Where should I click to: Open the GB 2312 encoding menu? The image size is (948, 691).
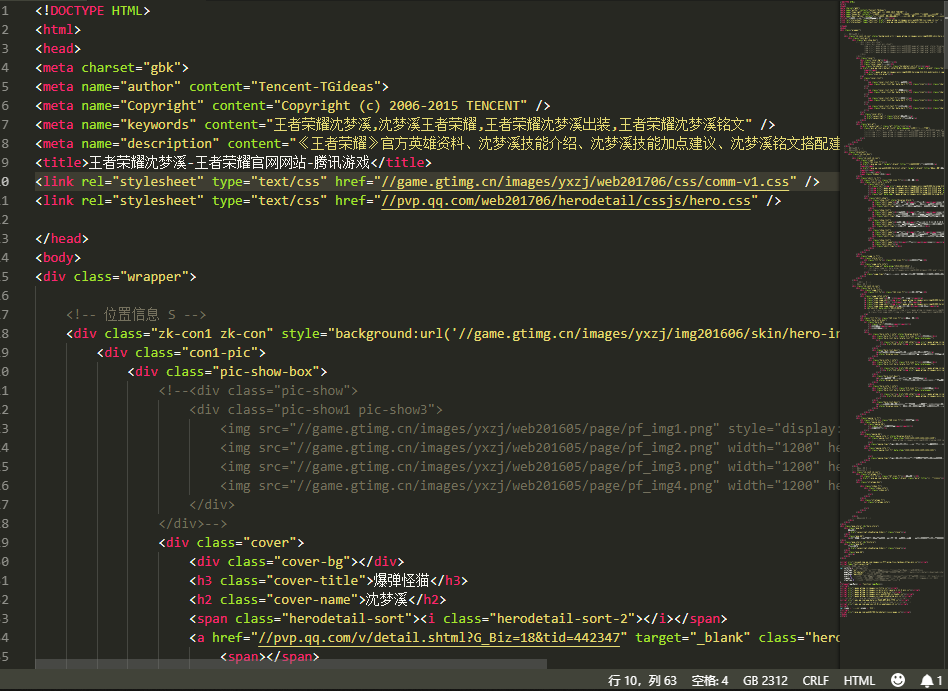tap(765, 680)
